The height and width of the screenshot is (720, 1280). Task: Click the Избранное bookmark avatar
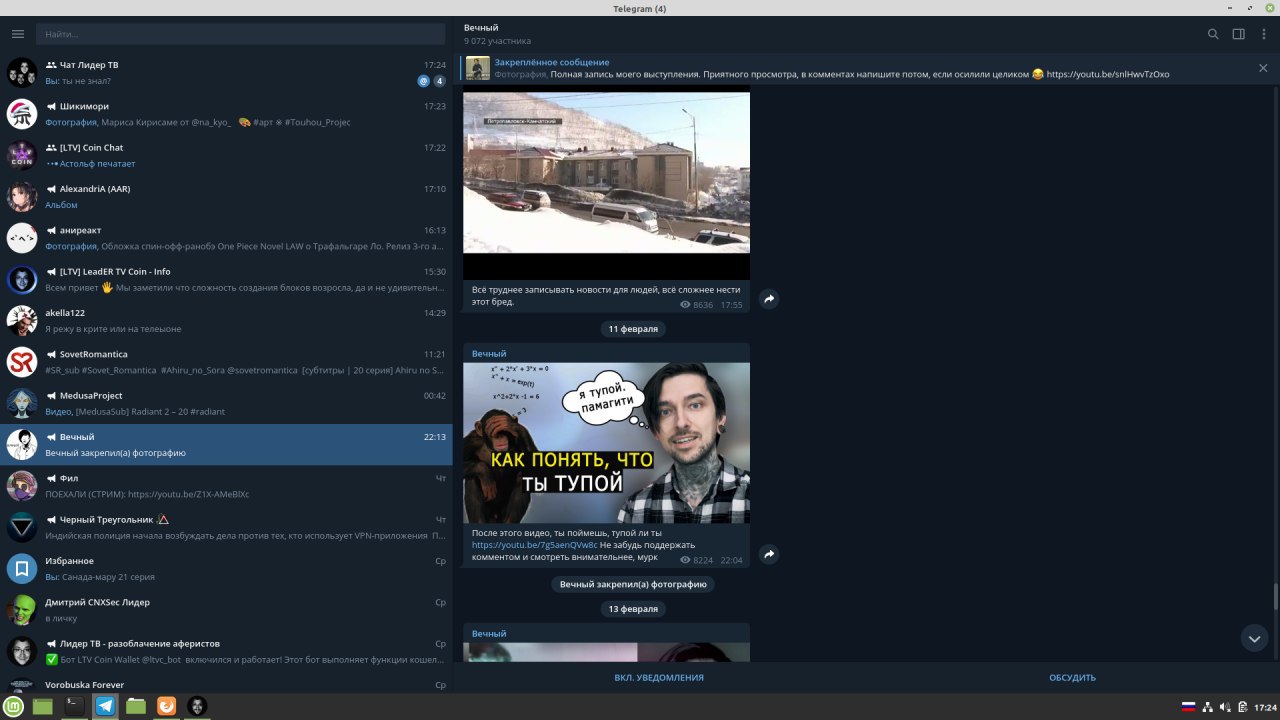click(x=22, y=569)
